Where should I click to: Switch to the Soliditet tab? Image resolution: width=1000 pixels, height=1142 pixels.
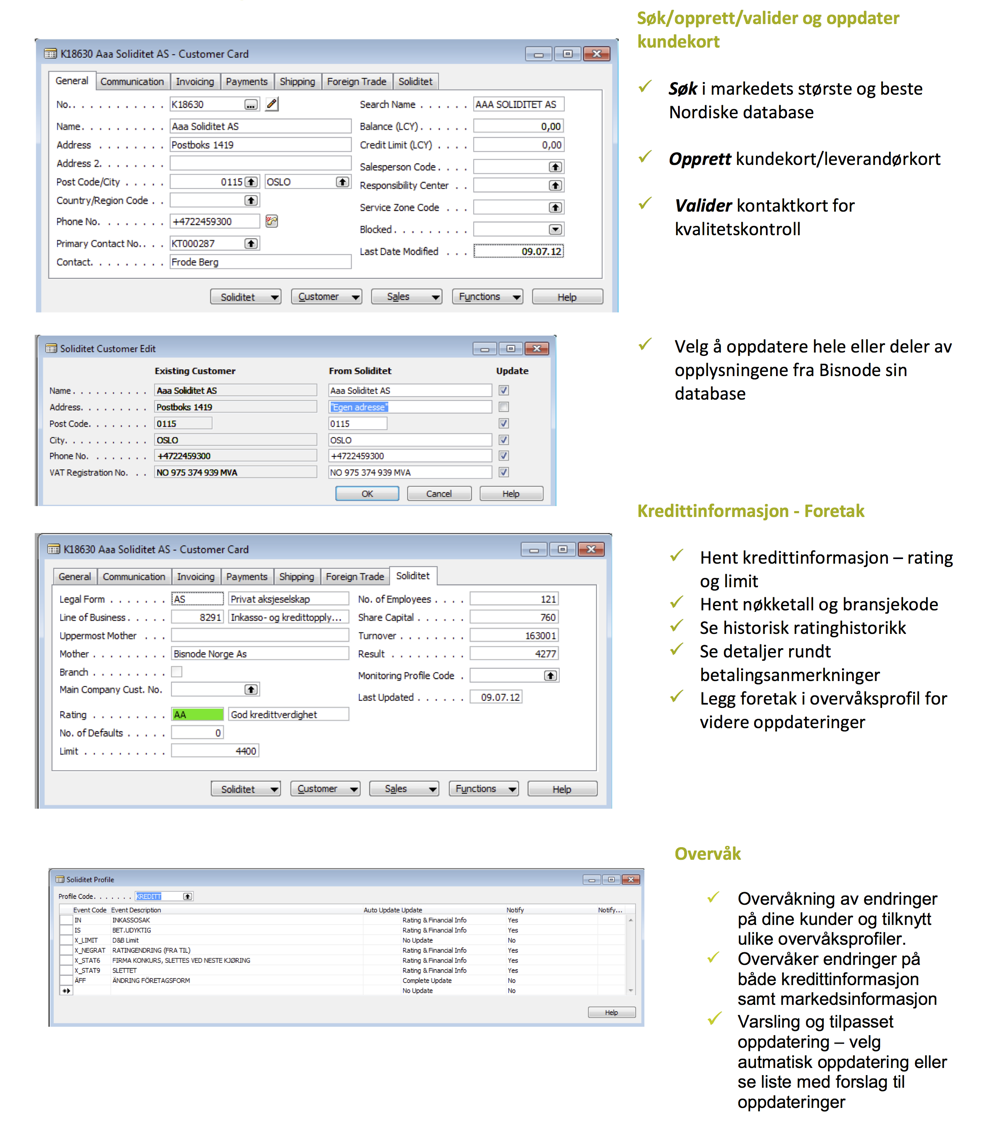[x=415, y=81]
